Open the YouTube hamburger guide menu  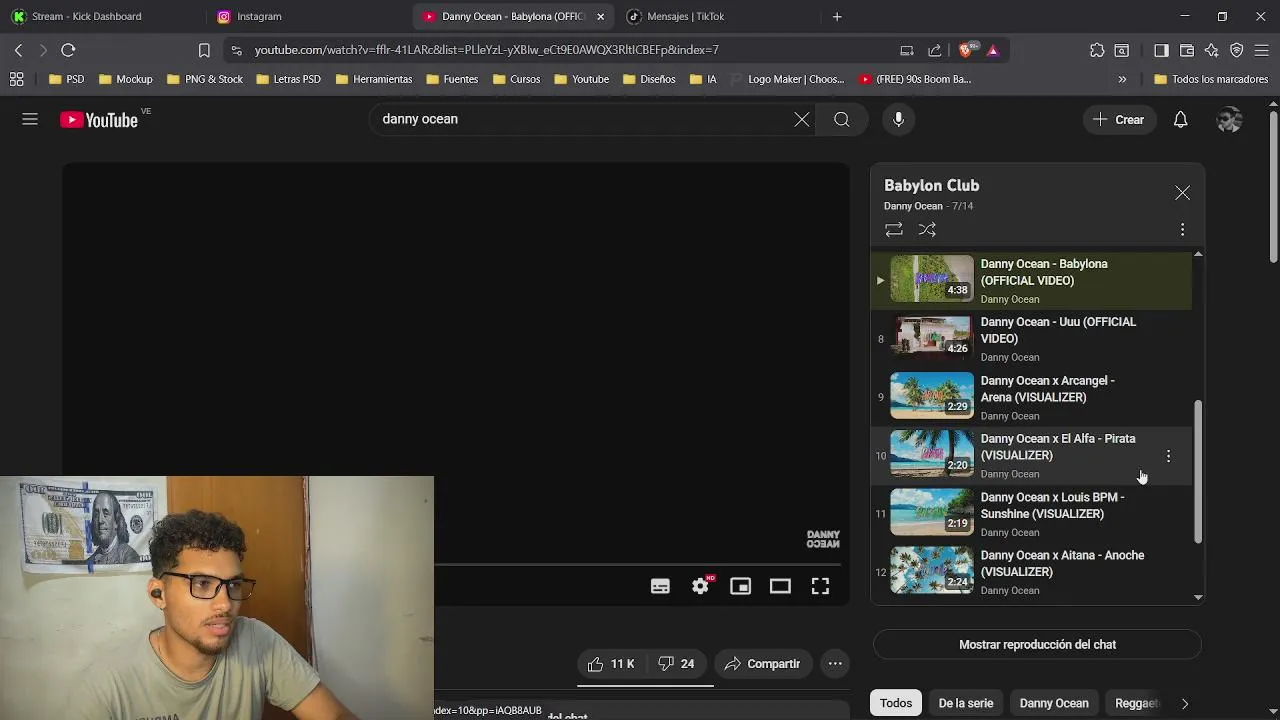tap(30, 119)
